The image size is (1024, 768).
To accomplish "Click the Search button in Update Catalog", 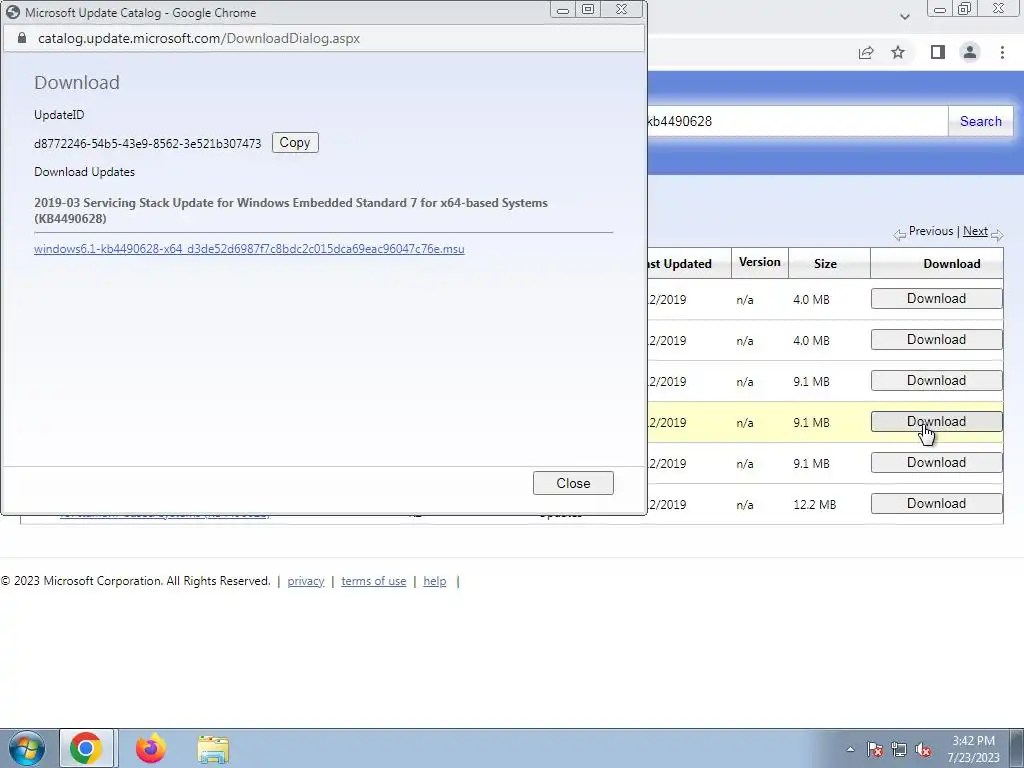I will [980, 121].
